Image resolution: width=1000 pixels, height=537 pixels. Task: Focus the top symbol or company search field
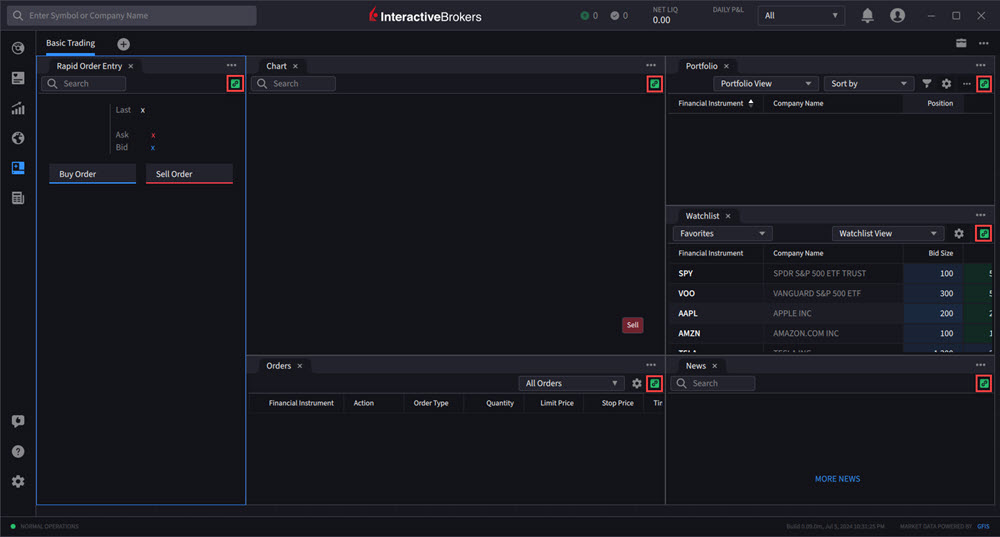point(132,15)
